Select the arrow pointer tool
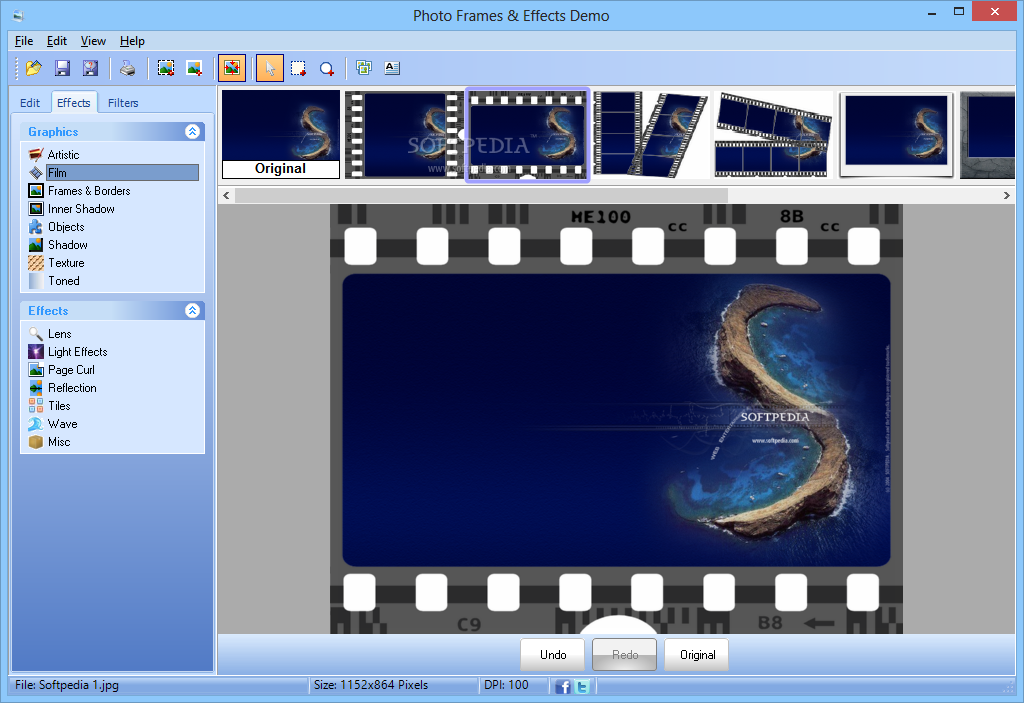This screenshot has height=703, width=1024. click(x=270, y=68)
